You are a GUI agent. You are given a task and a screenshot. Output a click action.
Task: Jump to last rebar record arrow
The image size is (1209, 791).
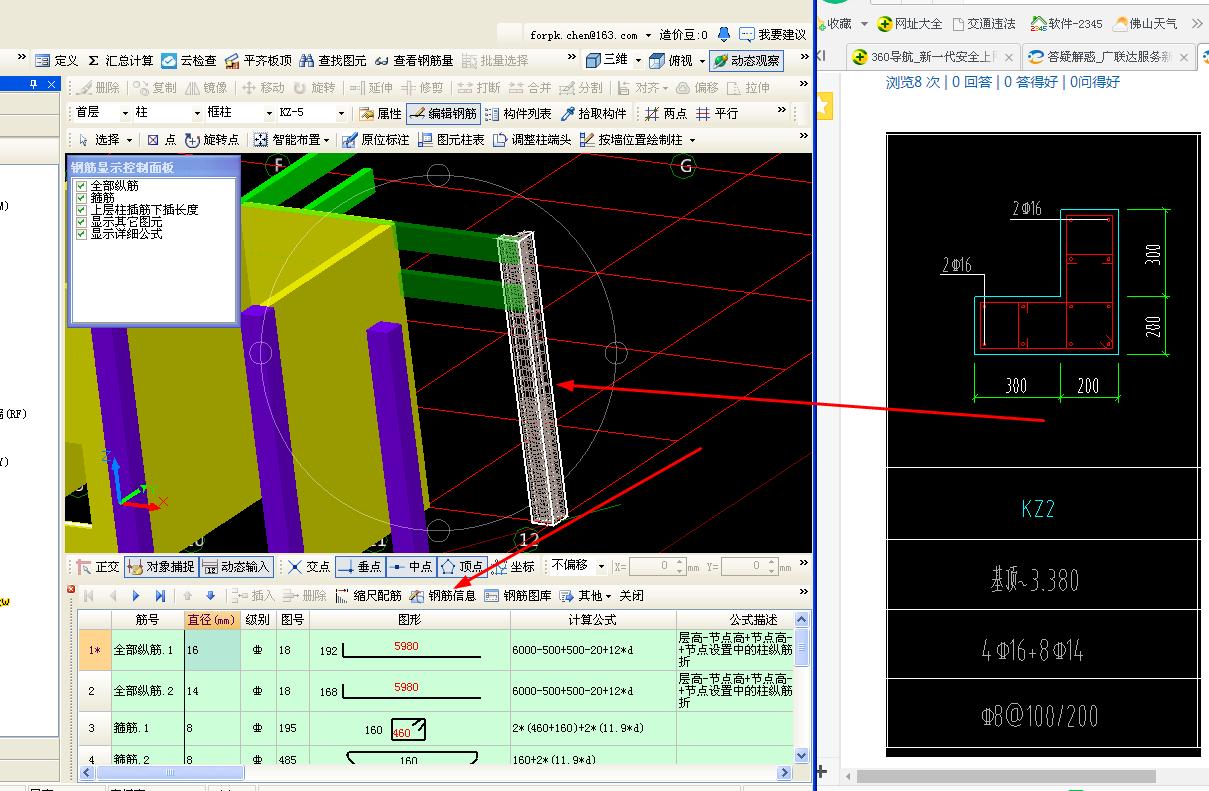(161, 596)
